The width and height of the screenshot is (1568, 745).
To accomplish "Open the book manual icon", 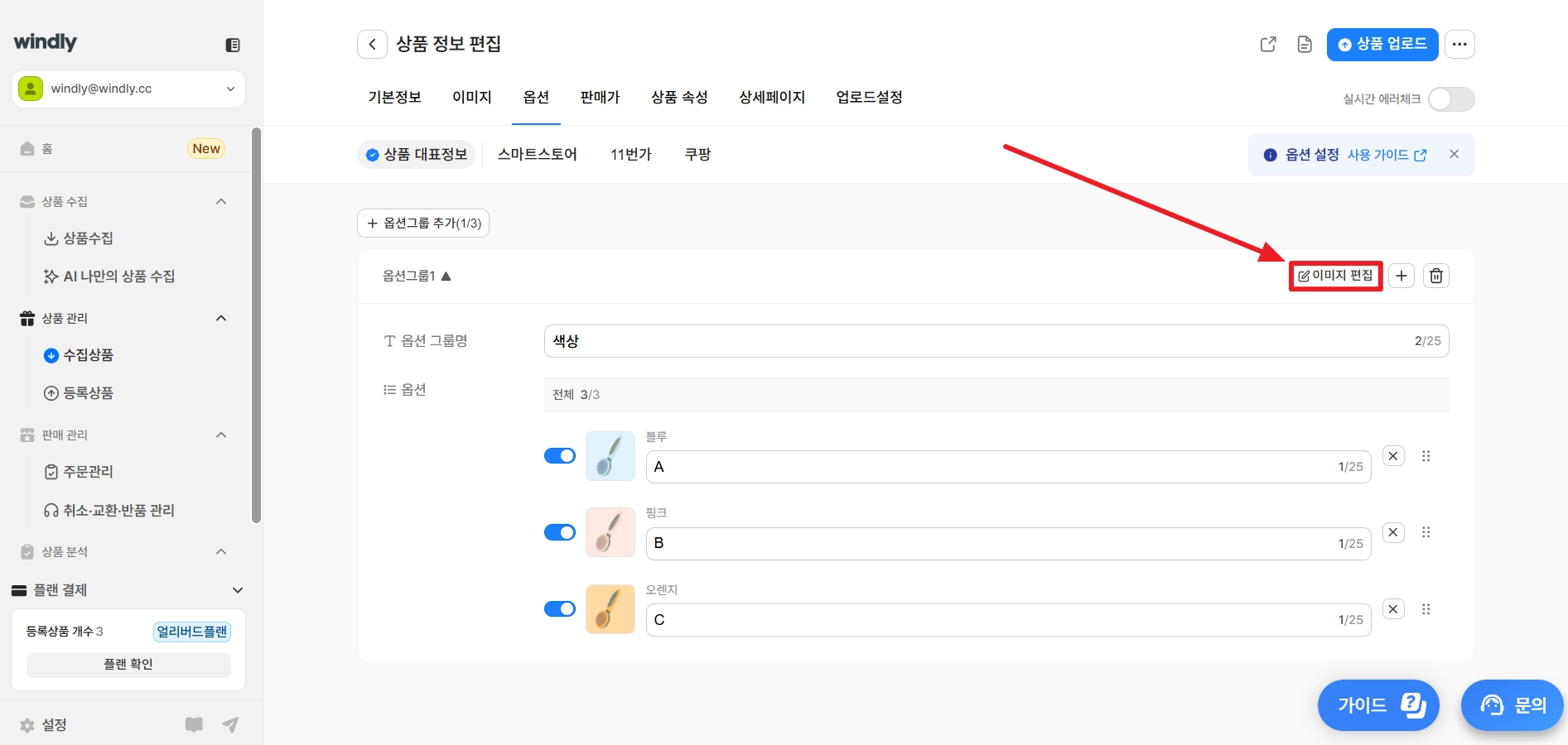I will coord(194,725).
